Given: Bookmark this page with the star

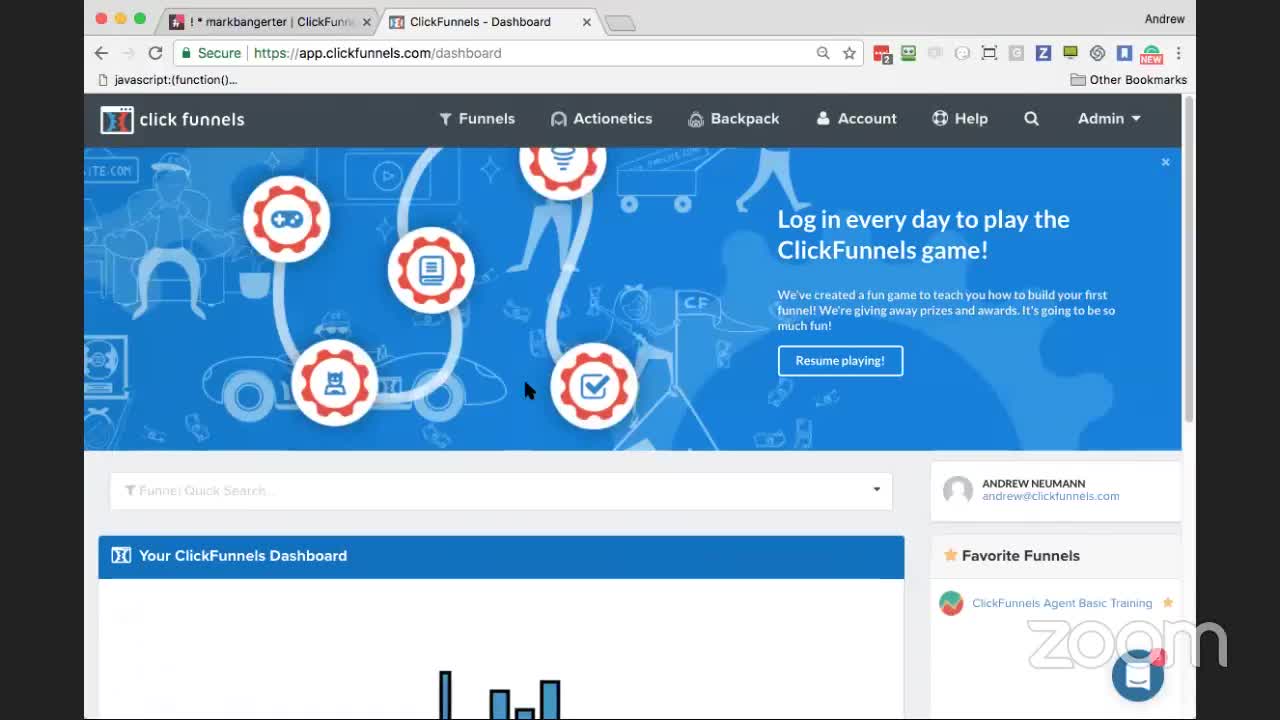Looking at the screenshot, I should point(849,53).
